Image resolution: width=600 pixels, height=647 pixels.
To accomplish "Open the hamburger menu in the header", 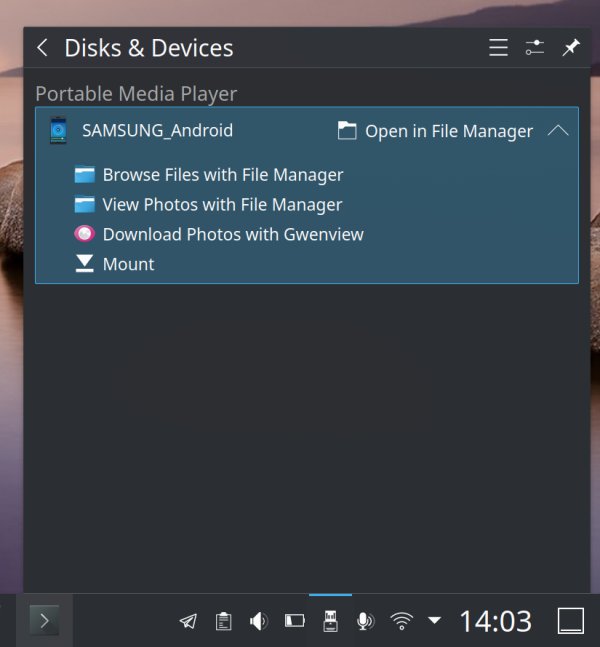I will point(498,47).
